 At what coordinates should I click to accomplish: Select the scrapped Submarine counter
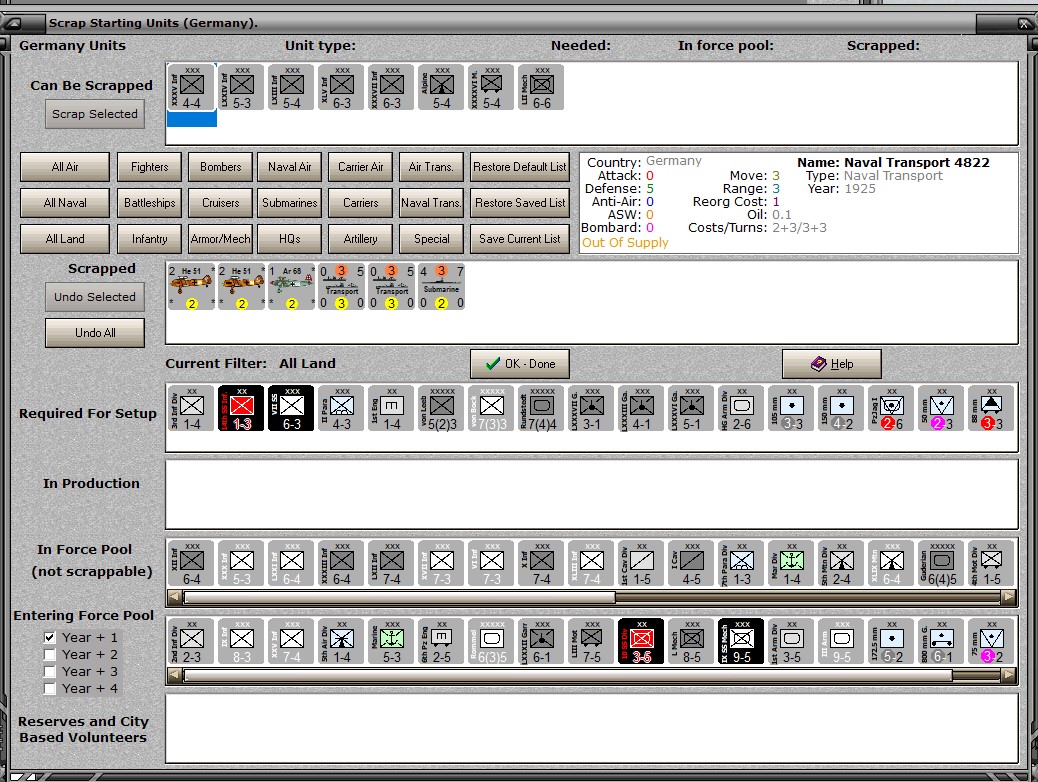[x=441, y=286]
